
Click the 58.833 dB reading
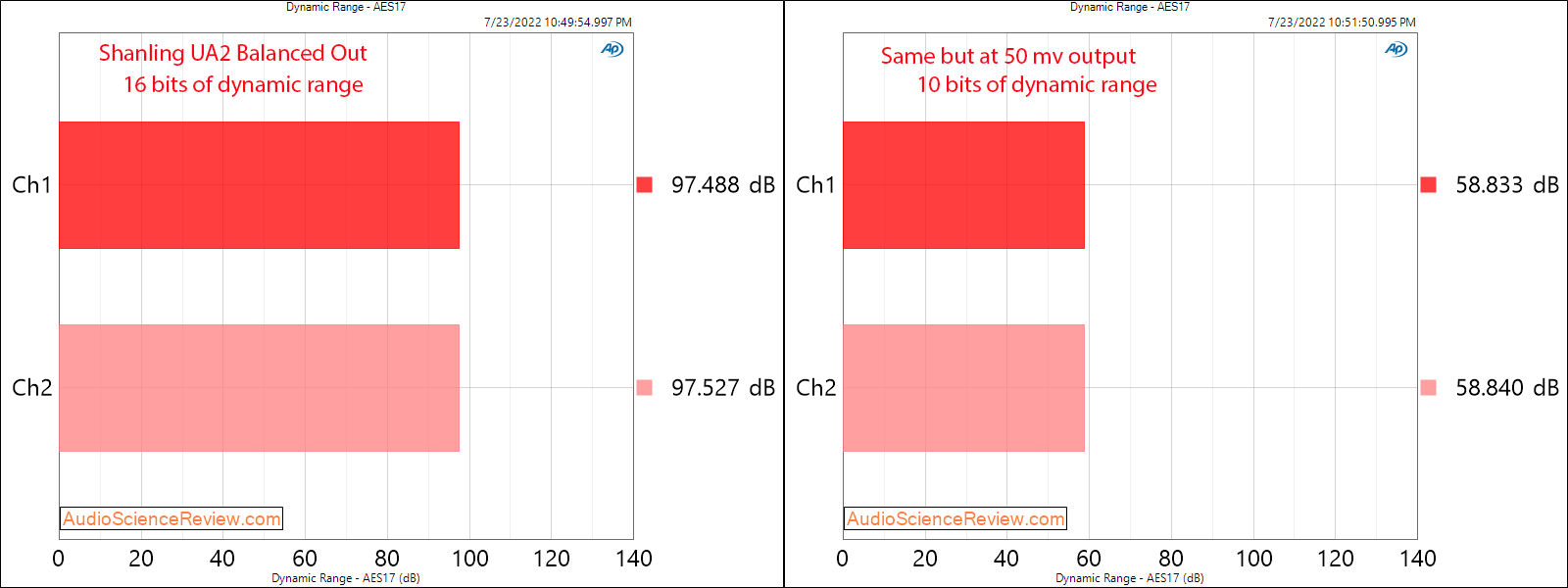[1506, 184]
